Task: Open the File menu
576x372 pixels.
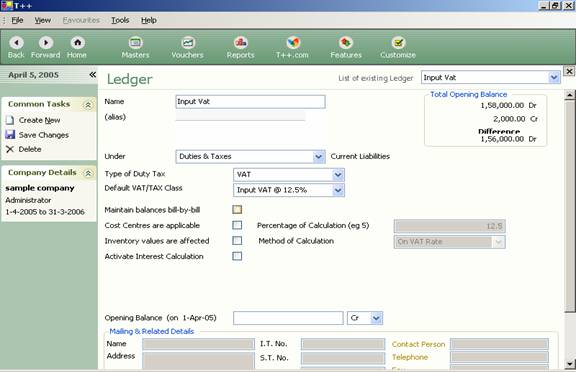Action: click(x=17, y=20)
